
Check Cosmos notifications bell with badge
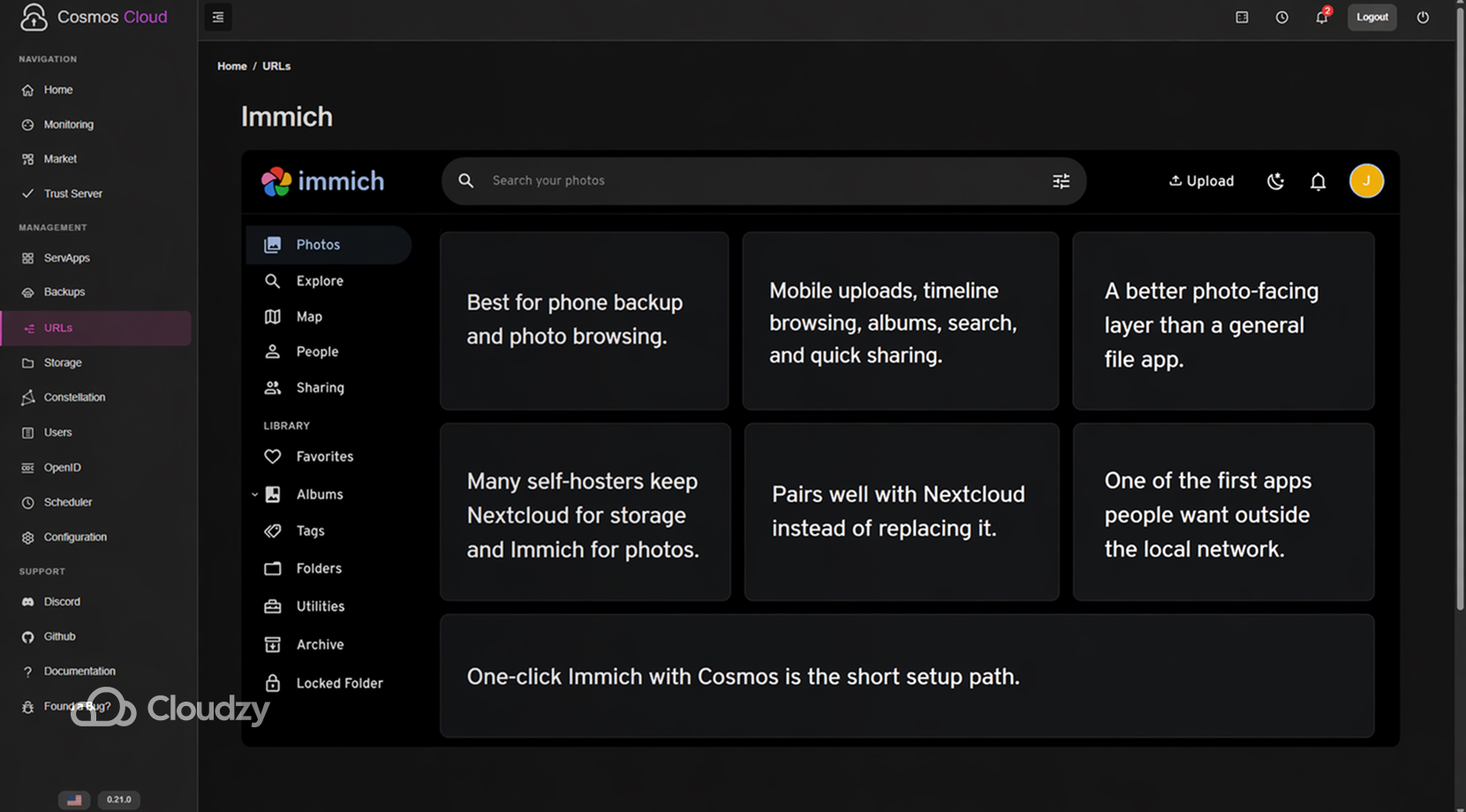point(1321,17)
